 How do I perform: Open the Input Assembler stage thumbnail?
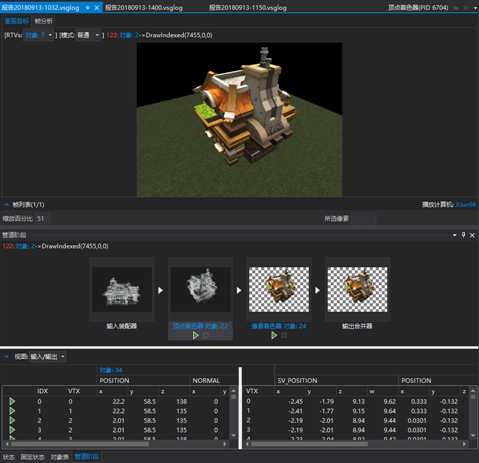coord(122,289)
